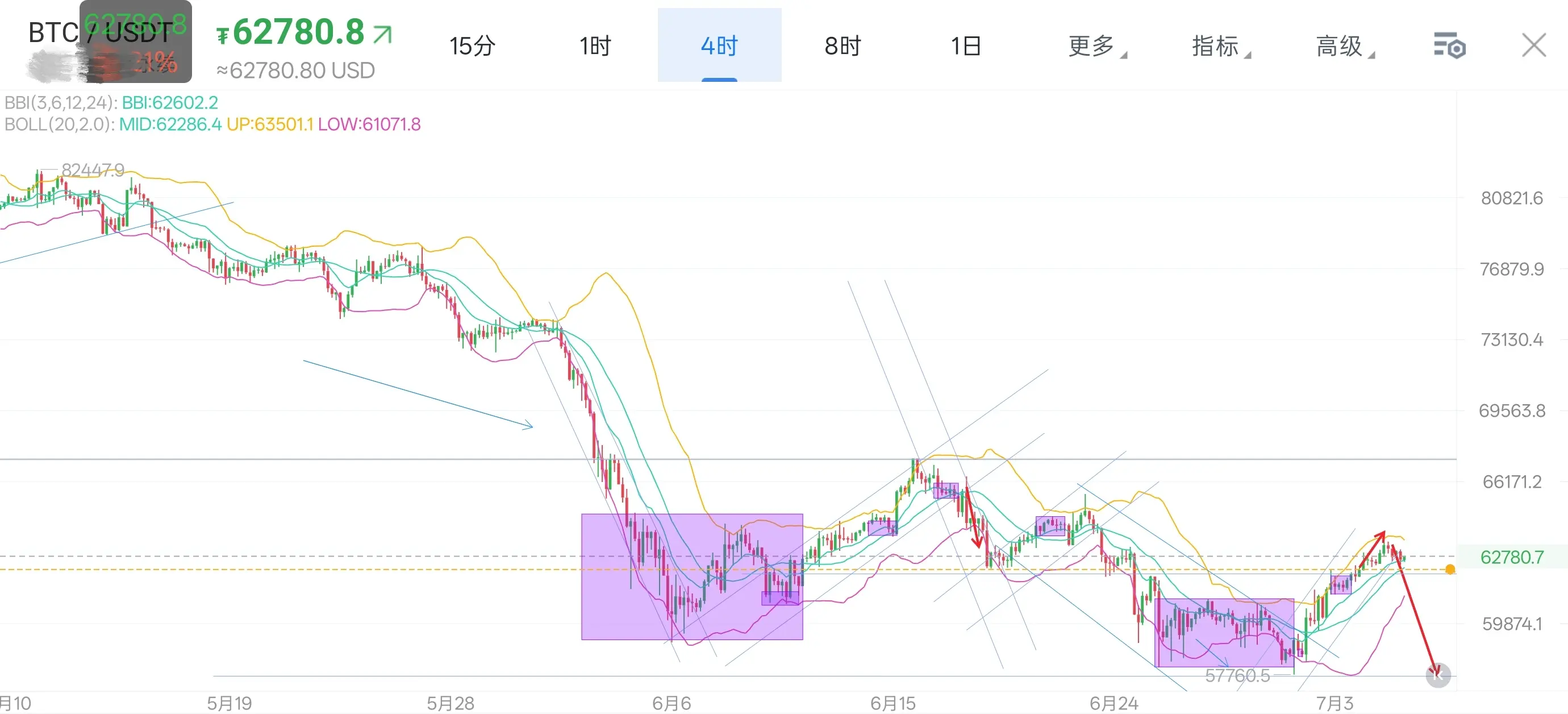This screenshot has width=1568, height=714.
Task: Click the orange dot price marker
Action: click(x=1450, y=569)
